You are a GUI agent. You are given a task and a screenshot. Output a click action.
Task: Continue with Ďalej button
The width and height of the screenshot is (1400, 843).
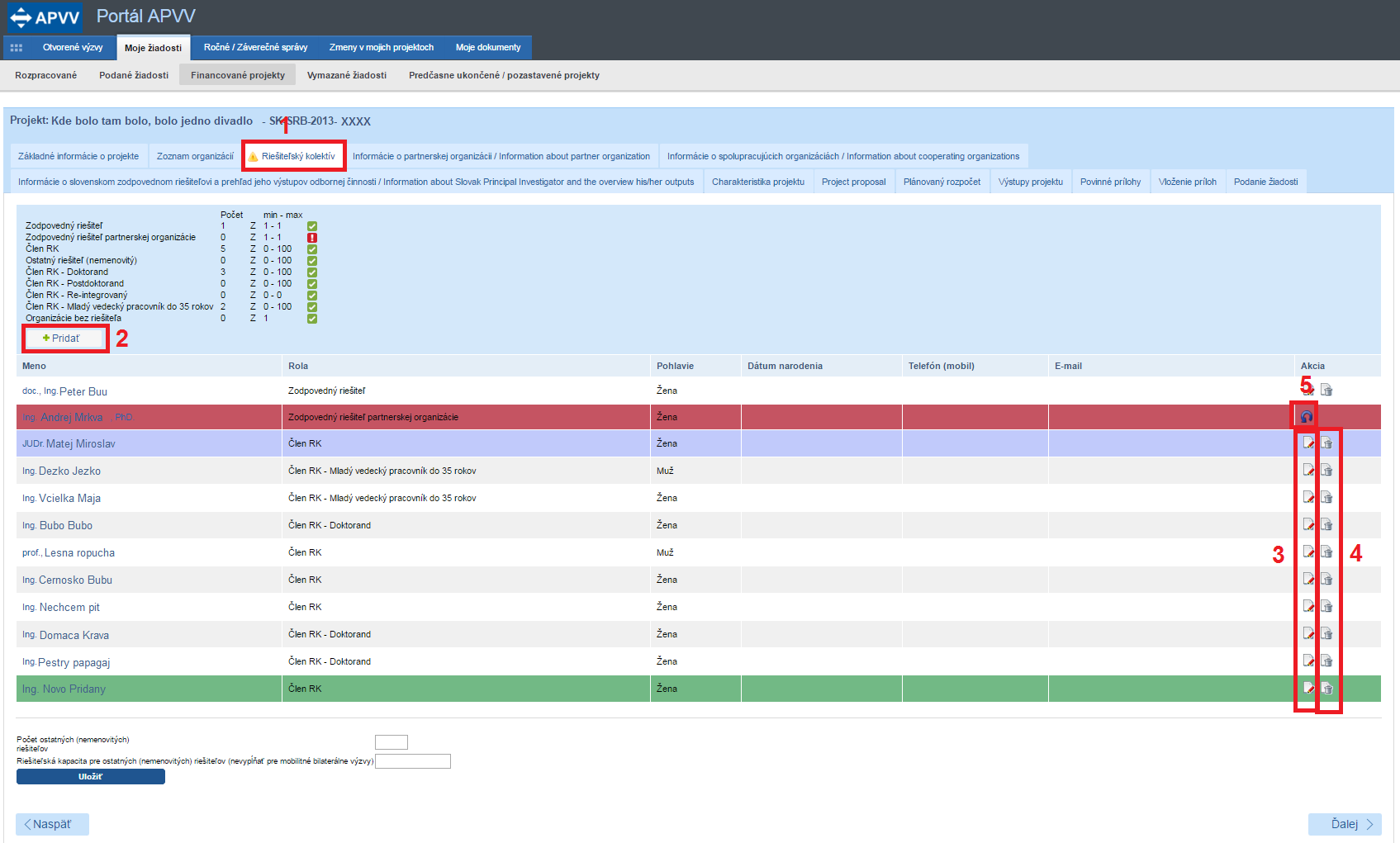(1345, 824)
